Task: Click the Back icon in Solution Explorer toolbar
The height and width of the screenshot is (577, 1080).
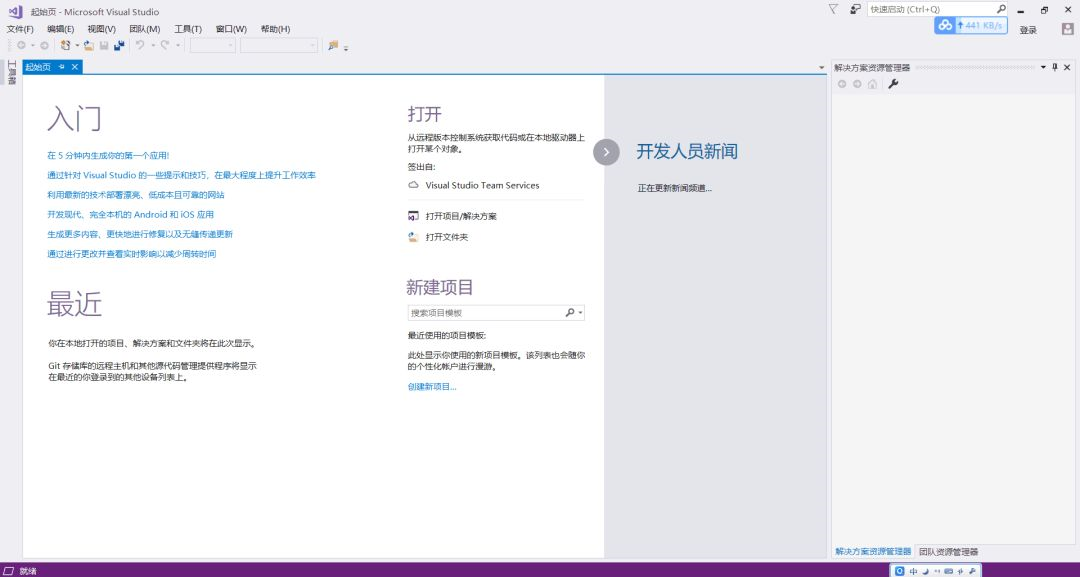Action: coord(842,84)
